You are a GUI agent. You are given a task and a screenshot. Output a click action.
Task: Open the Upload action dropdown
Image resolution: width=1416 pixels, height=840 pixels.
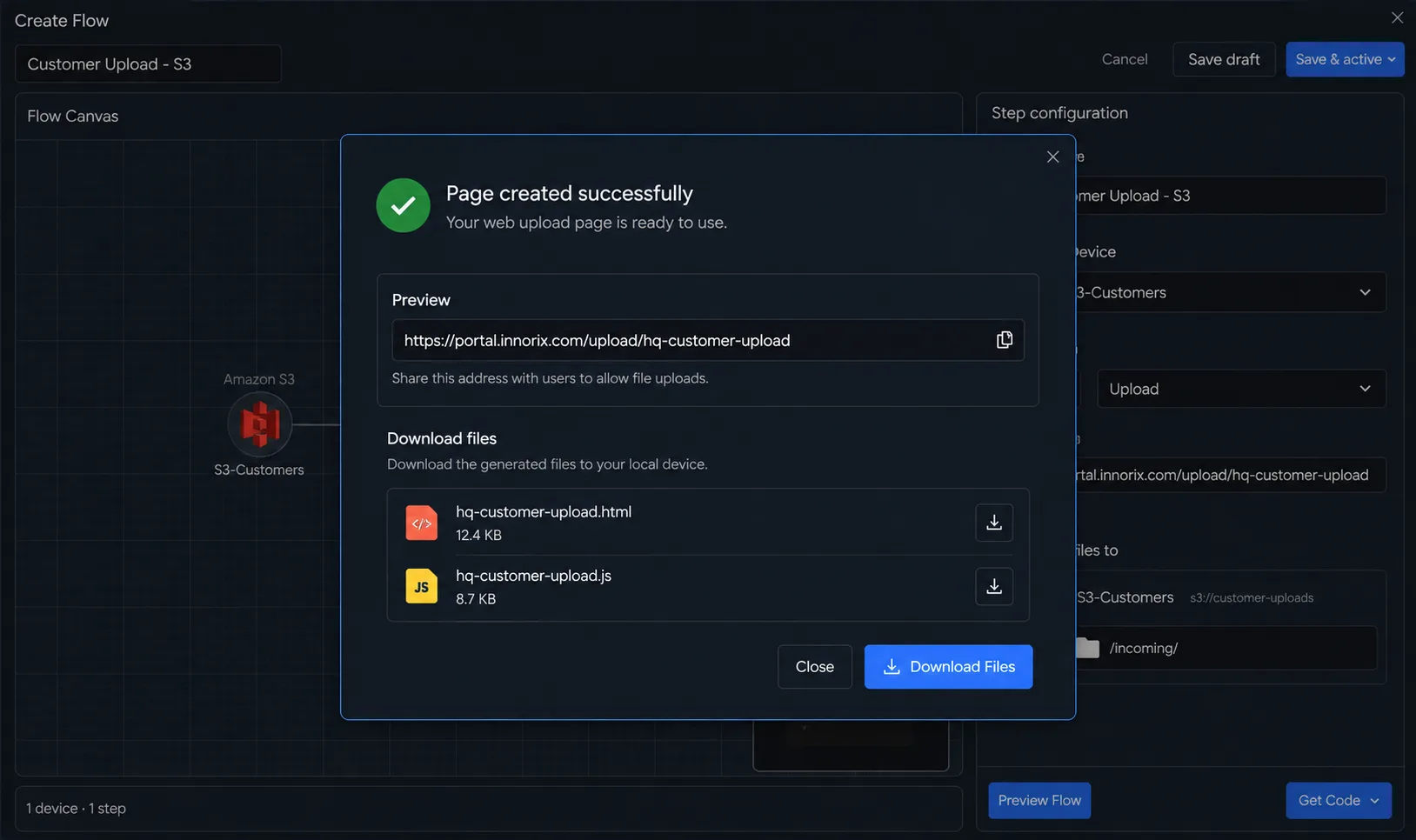[1241, 389]
